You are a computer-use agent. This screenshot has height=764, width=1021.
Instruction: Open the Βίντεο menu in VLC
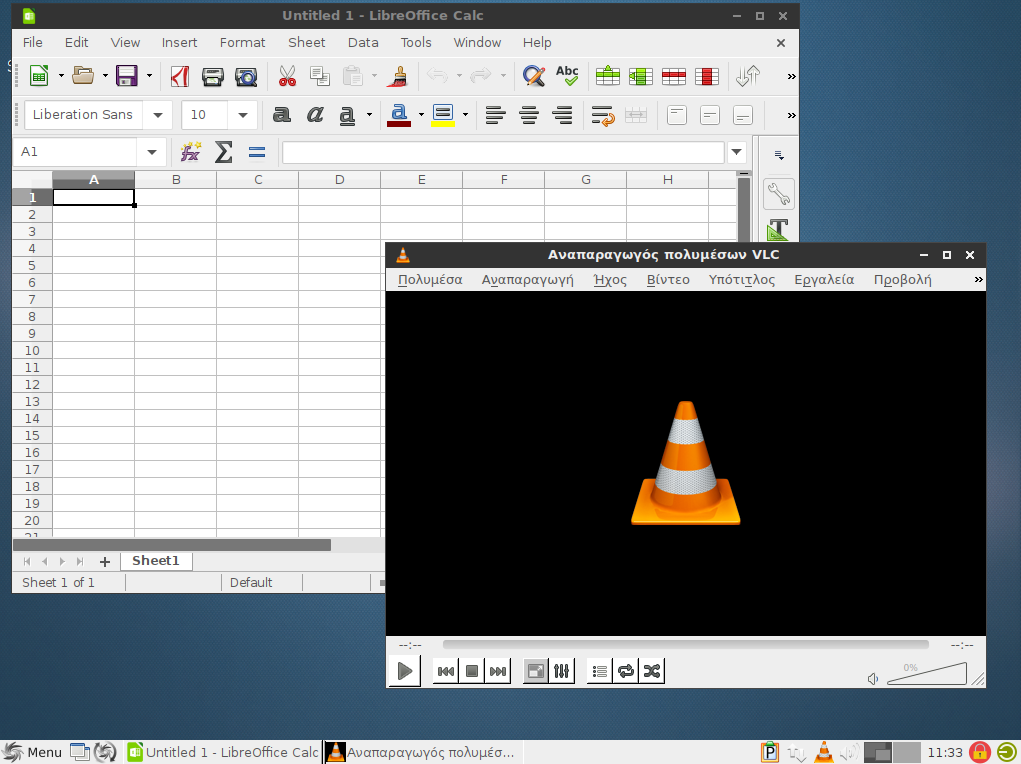click(667, 279)
